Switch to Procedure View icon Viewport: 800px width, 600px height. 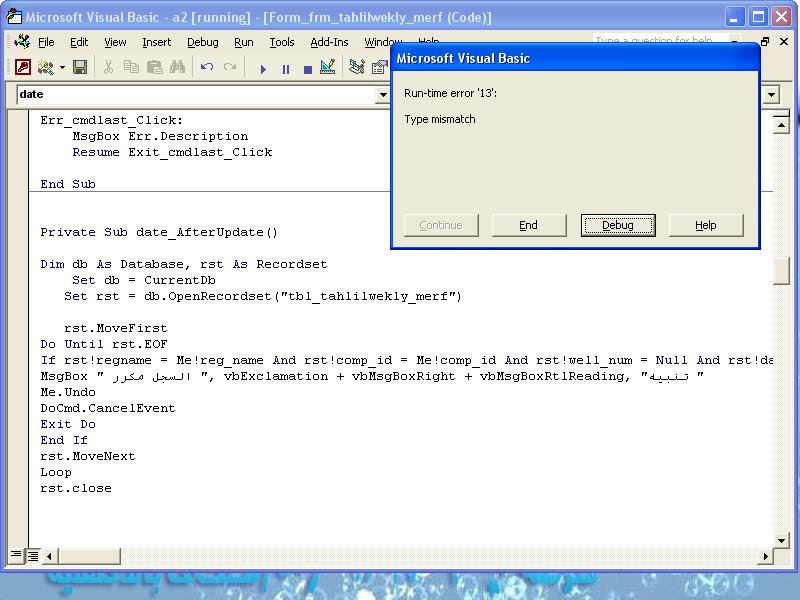click(16, 556)
